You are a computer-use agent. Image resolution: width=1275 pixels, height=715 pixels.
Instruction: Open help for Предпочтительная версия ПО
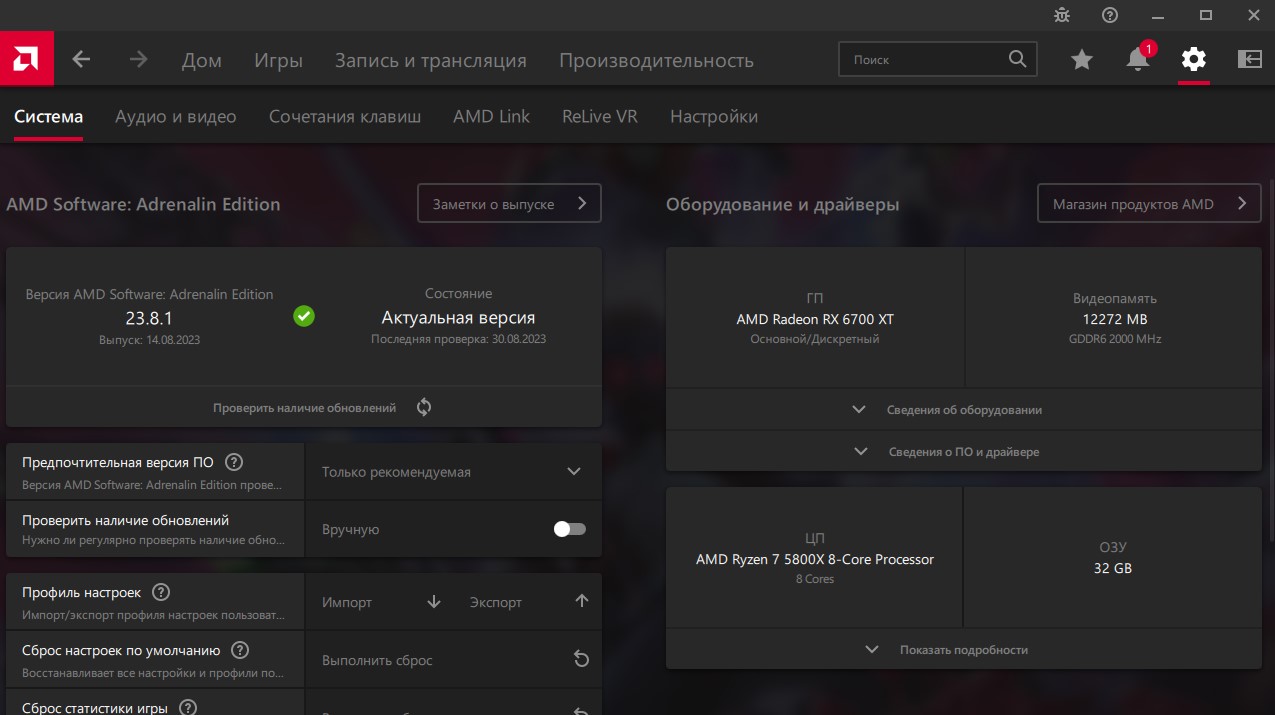(x=234, y=462)
